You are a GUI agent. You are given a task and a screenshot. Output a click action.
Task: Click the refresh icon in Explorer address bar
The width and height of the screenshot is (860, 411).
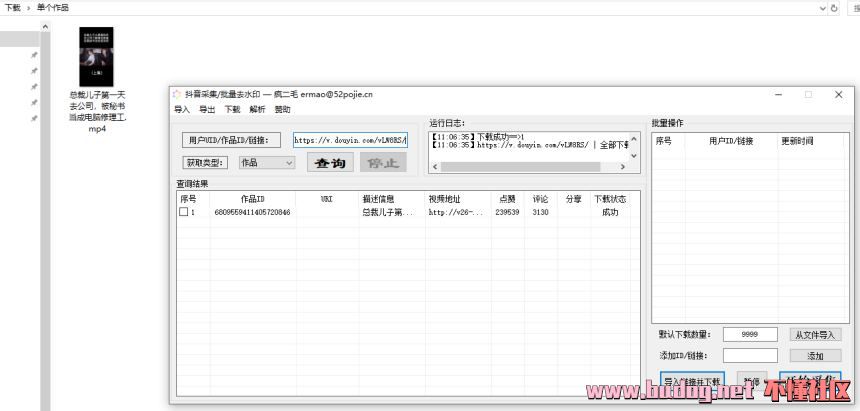coord(834,7)
